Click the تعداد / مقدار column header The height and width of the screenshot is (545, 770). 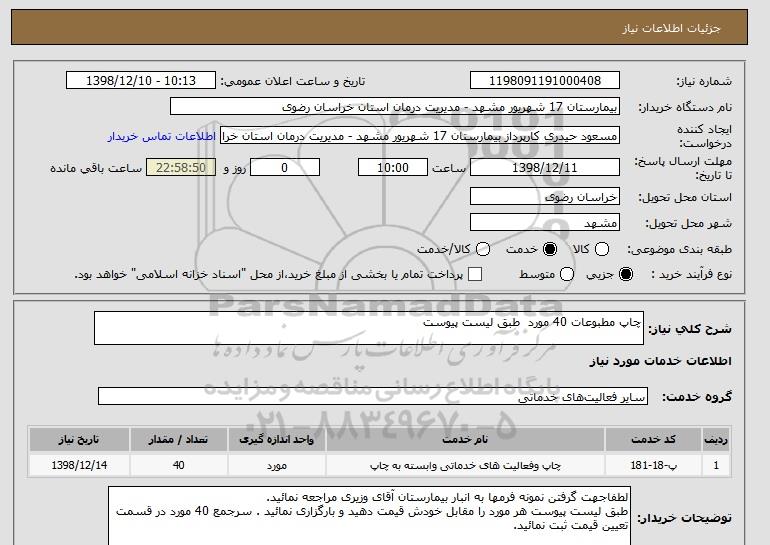pos(179,439)
